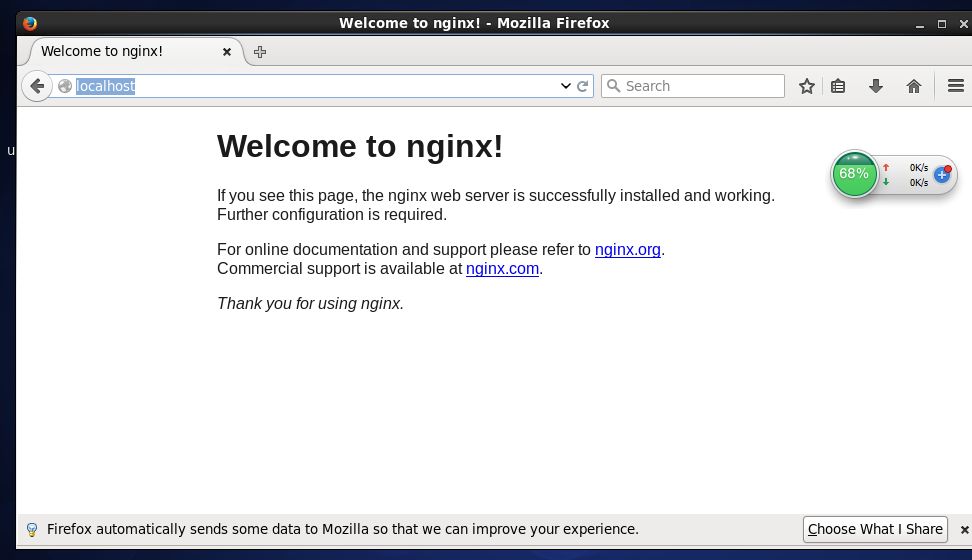The image size is (972, 560).
Task: Click the upload speed 0K/s reading
Action: pos(918,167)
